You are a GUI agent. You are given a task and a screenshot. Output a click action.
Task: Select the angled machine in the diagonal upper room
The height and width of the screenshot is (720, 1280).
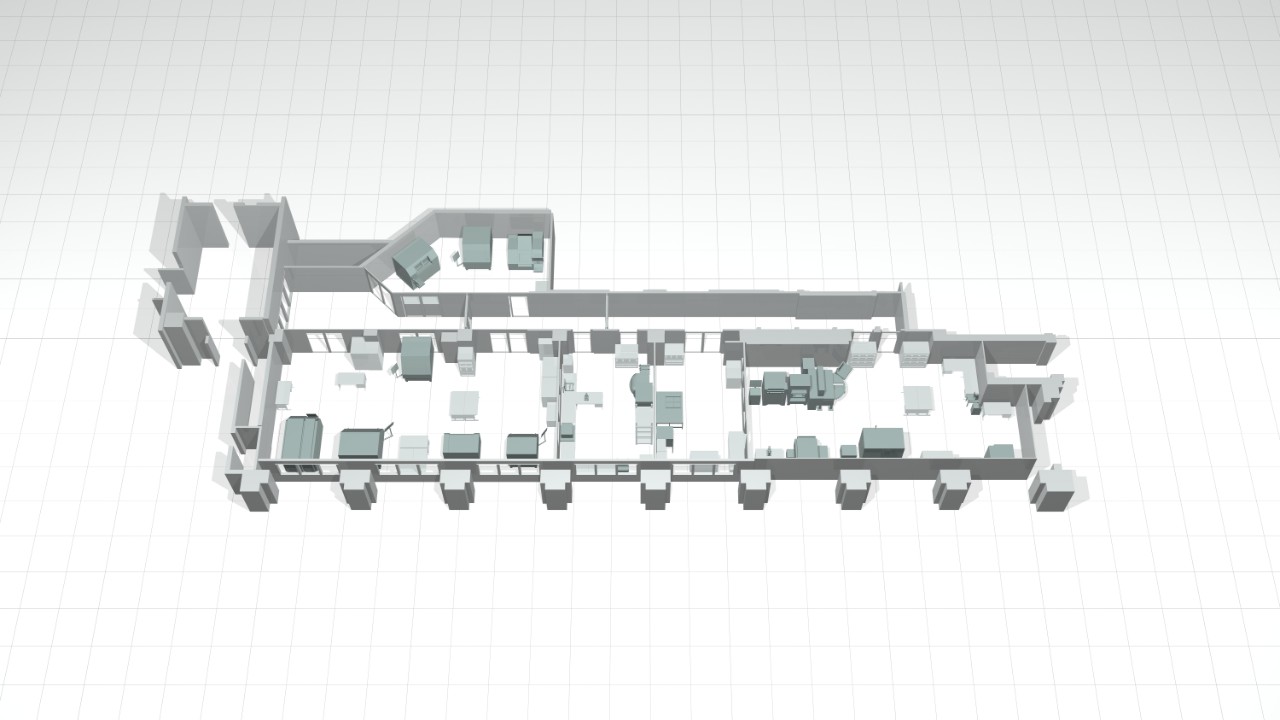click(415, 264)
